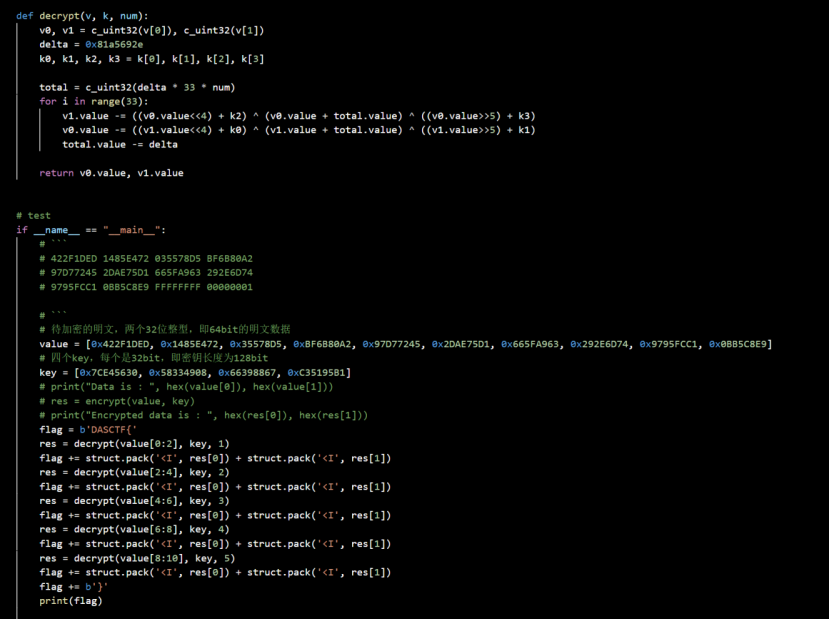
Task: Click 0x7CE45630 in the key list
Action: pos(108,373)
